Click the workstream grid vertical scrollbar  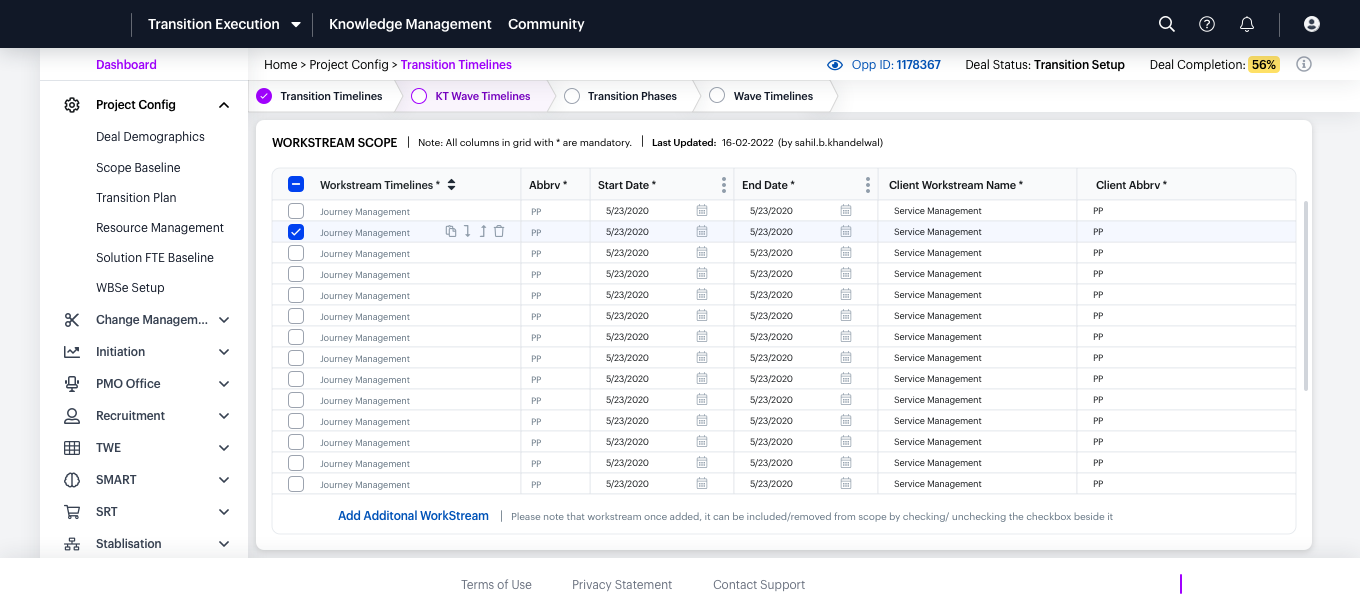(x=1306, y=296)
